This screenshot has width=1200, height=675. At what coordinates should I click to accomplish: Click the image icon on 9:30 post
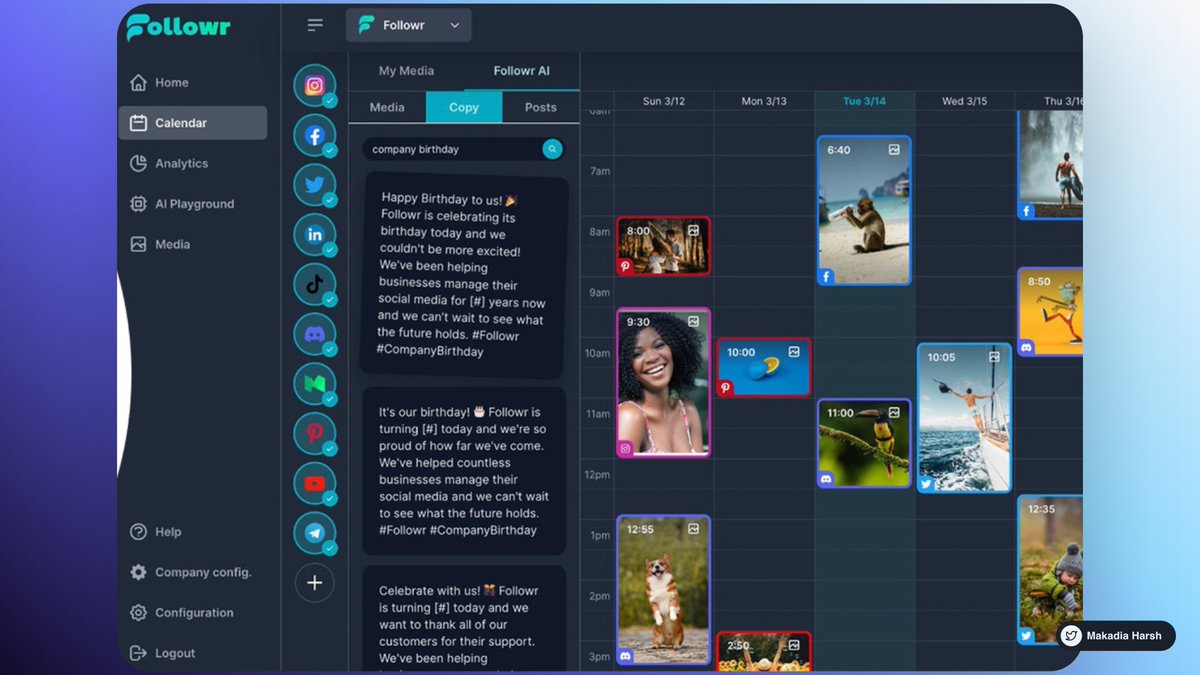[x=693, y=322]
